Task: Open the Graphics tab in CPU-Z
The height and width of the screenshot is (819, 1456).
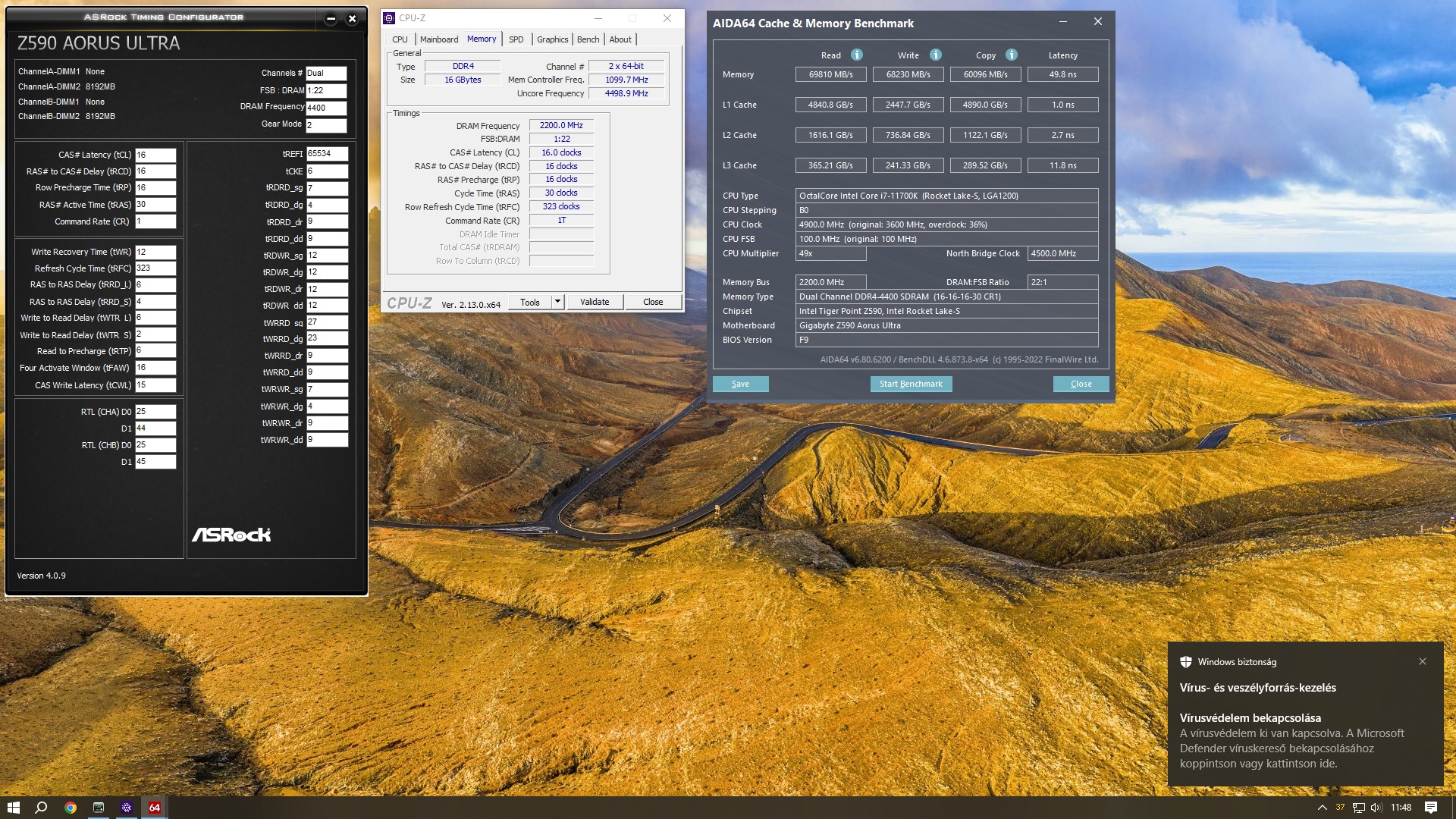Action: click(x=552, y=39)
